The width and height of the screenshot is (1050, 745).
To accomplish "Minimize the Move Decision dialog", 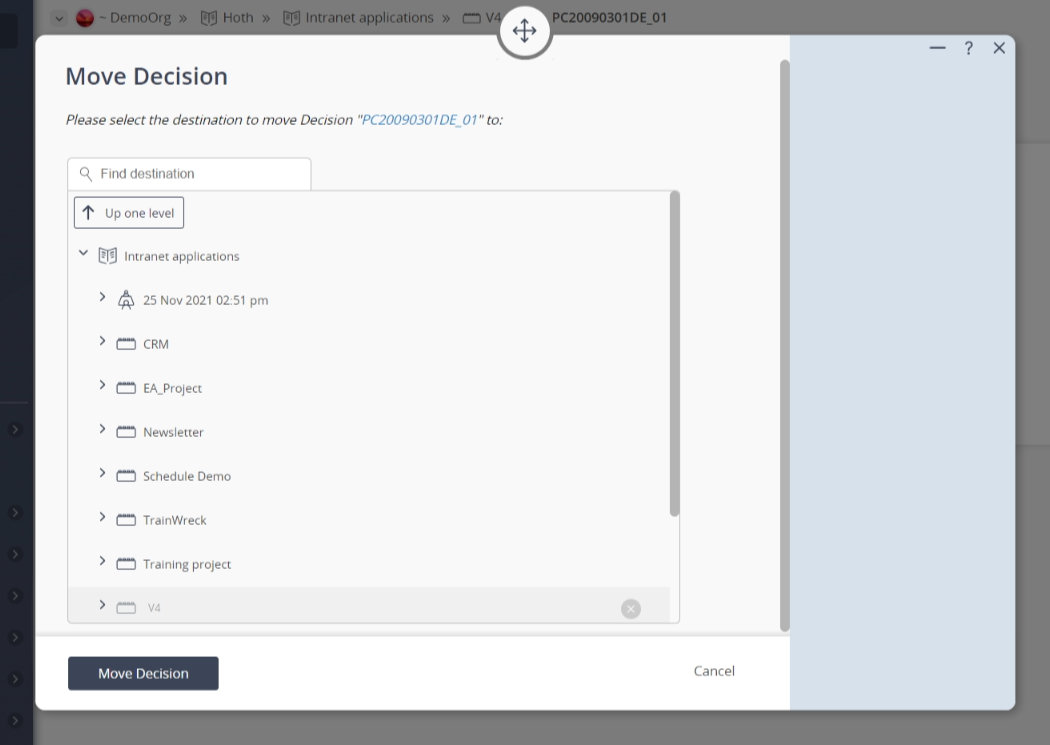I will (x=938, y=48).
